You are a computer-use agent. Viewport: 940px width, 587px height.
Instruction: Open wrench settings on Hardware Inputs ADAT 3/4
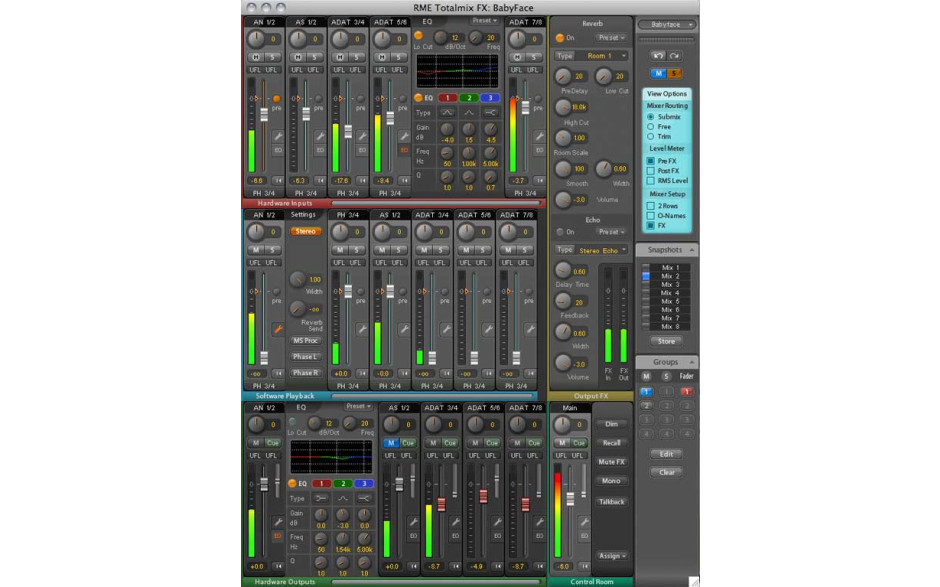click(x=362, y=136)
